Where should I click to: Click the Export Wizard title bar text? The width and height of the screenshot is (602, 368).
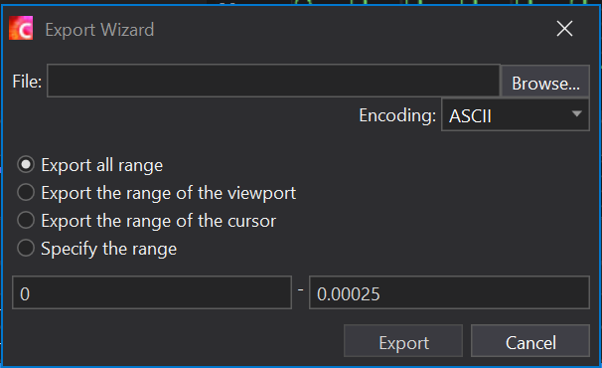tap(99, 30)
